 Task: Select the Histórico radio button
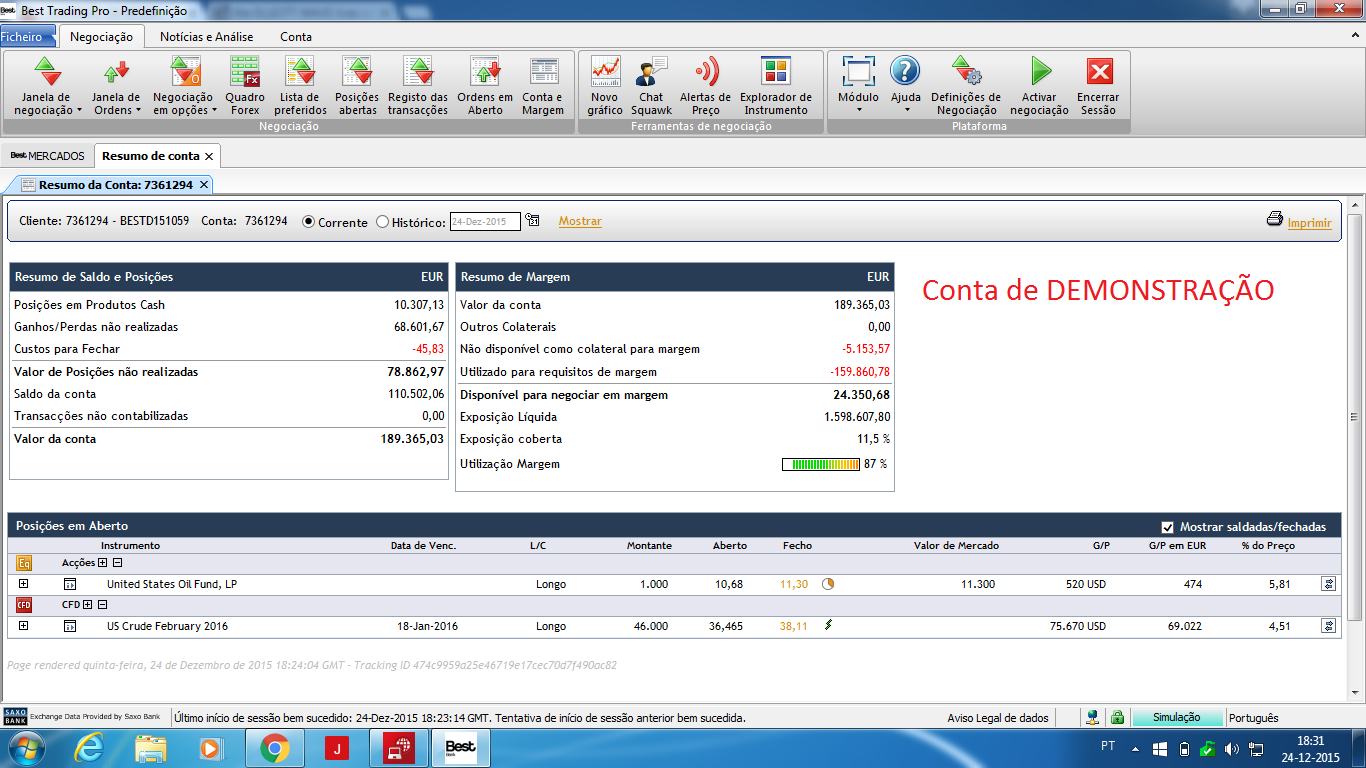pyautogui.click(x=382, y=222)
